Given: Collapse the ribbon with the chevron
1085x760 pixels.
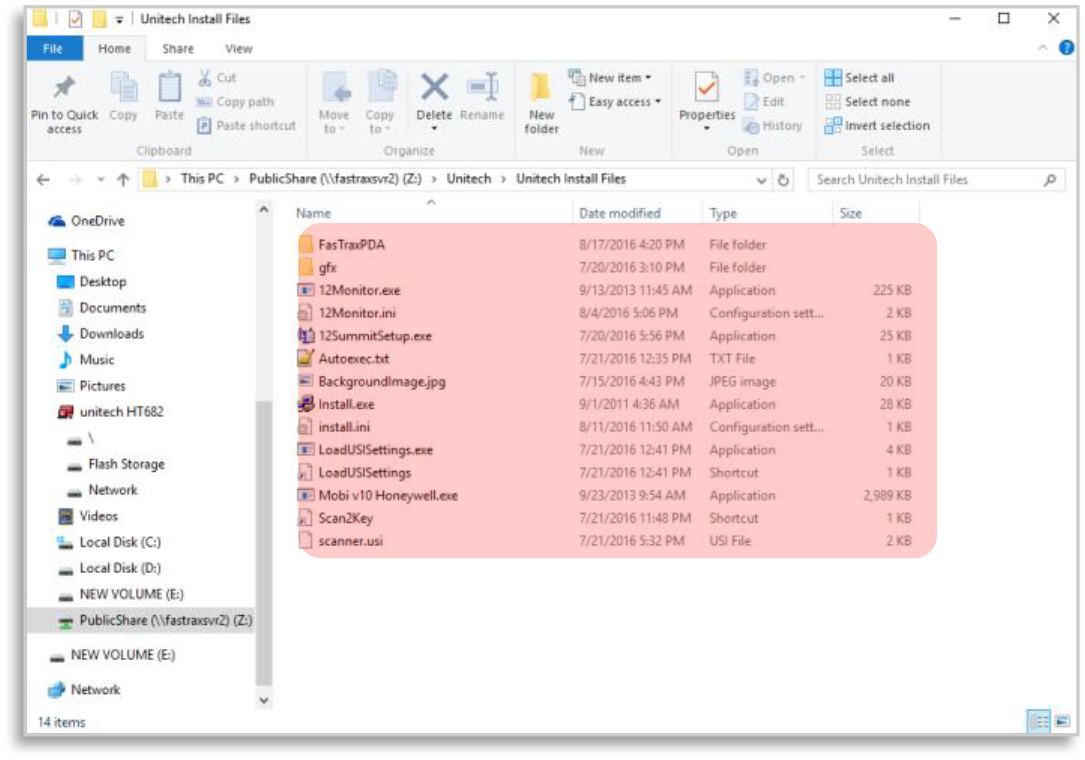Looking at the screenshot, I should [x=1043, y=48].
